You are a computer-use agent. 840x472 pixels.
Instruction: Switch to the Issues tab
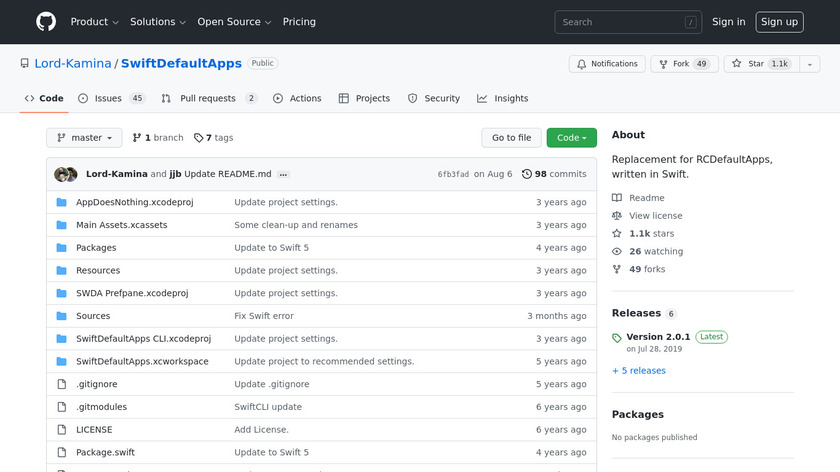pyautogui.click(x=111, y=99)
